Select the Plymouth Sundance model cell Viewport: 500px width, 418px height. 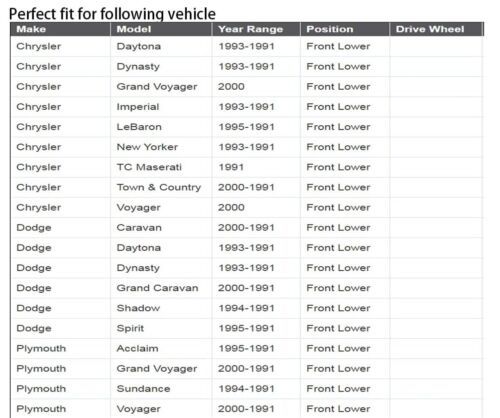(161, 389)
